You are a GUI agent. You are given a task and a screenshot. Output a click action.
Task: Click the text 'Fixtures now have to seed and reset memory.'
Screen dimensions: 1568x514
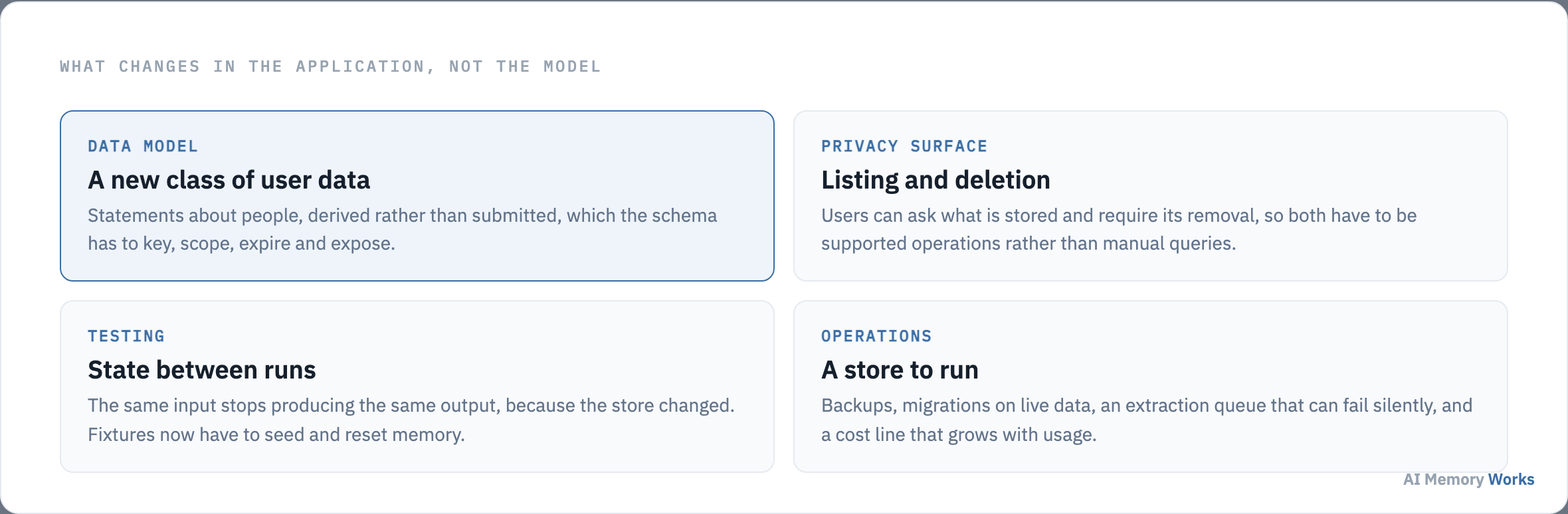pos(276,435)
